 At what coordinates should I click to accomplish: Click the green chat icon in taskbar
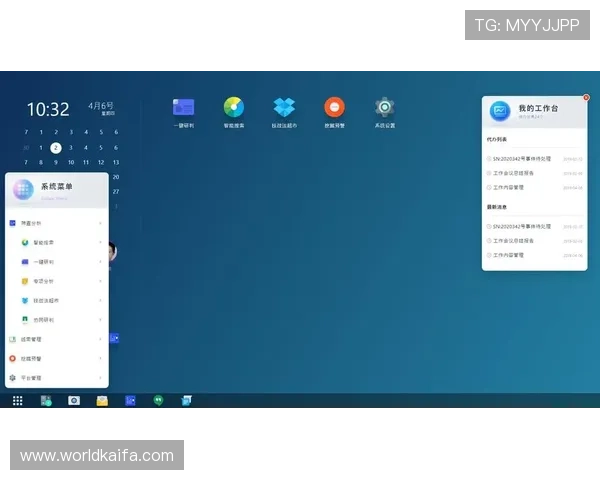coord(158,400)
